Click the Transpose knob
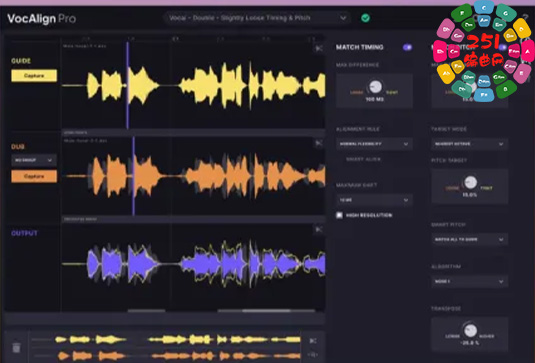The height and width of the screenshot is (363, 535). tap(470, 330)
